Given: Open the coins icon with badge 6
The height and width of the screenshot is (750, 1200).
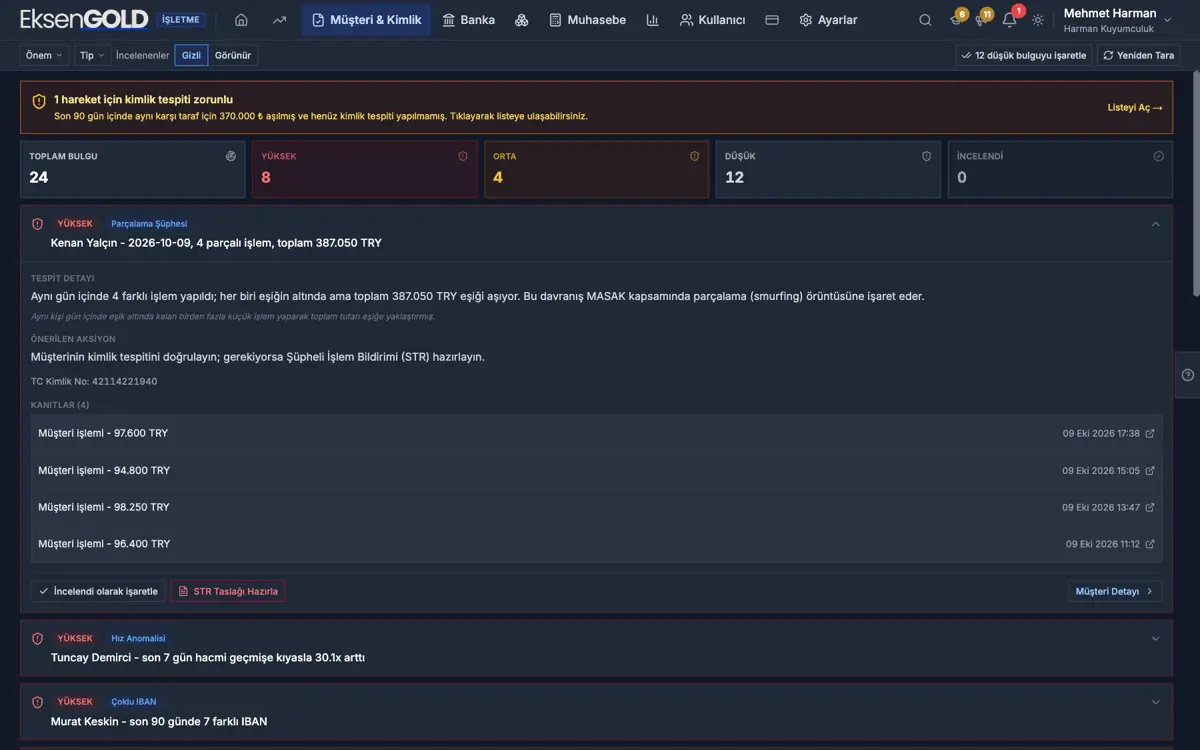Looking at the screenshot, I should pyautogui.click(x=955, y=20).
